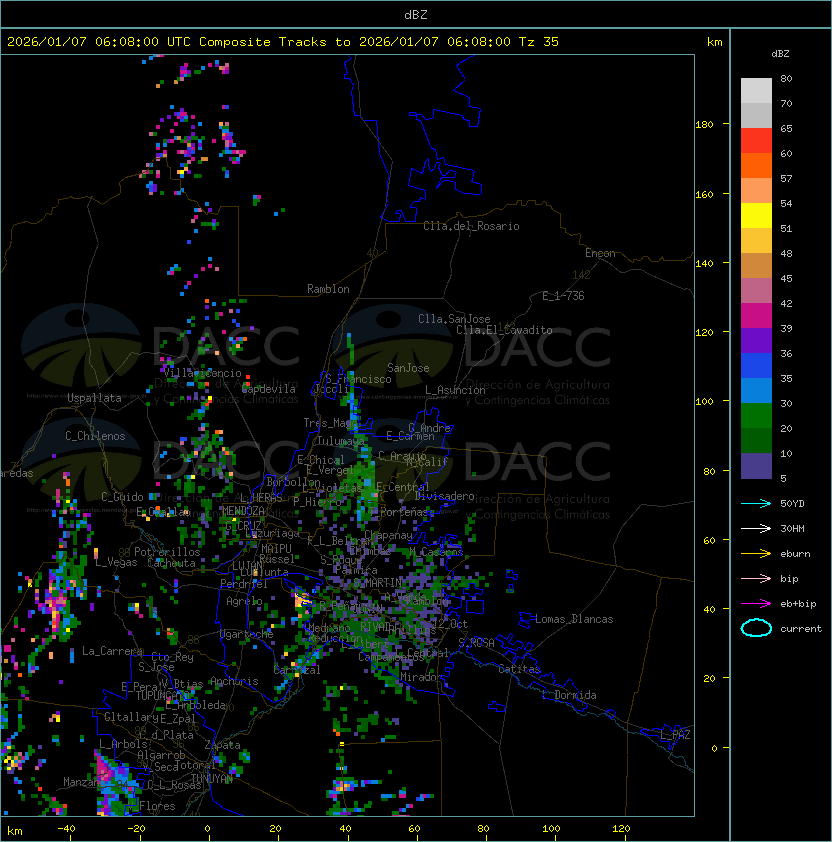Click the MENDOZA city label on map
This screenshot has width=832, height=842.
pyautogui.click(x=244, y=511)
